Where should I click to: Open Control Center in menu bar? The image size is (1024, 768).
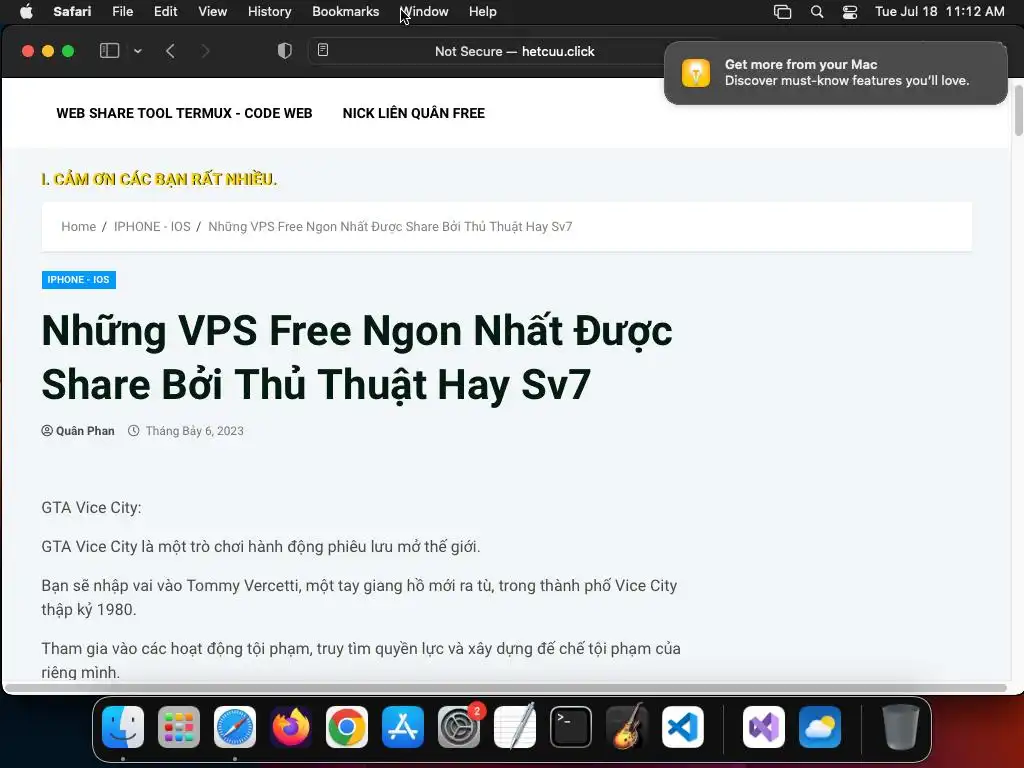pos(850,12)
